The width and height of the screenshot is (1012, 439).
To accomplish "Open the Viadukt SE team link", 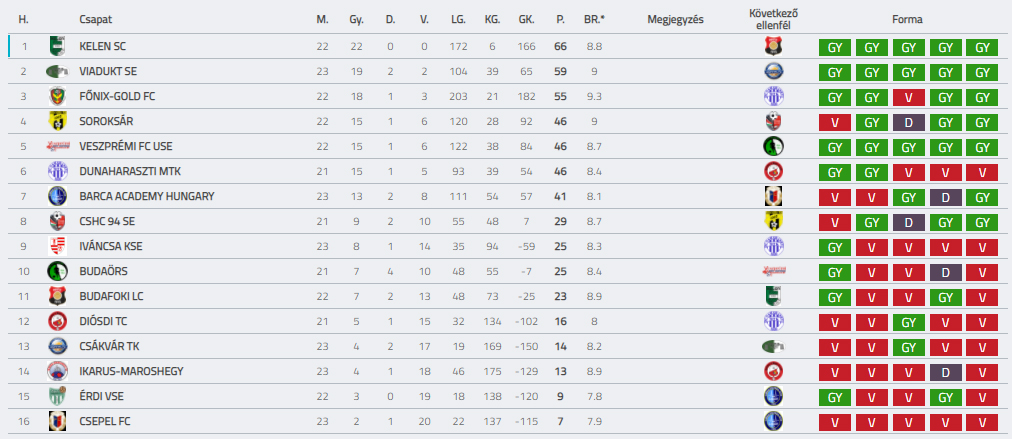I will (108, 71).
